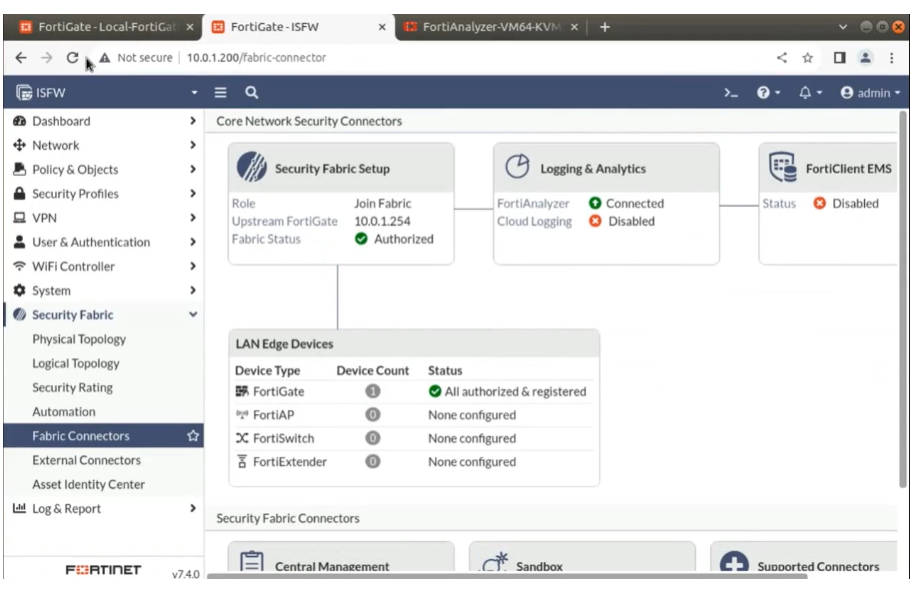Toggle the sidebar hamburger menu

(x=220, y=93)
